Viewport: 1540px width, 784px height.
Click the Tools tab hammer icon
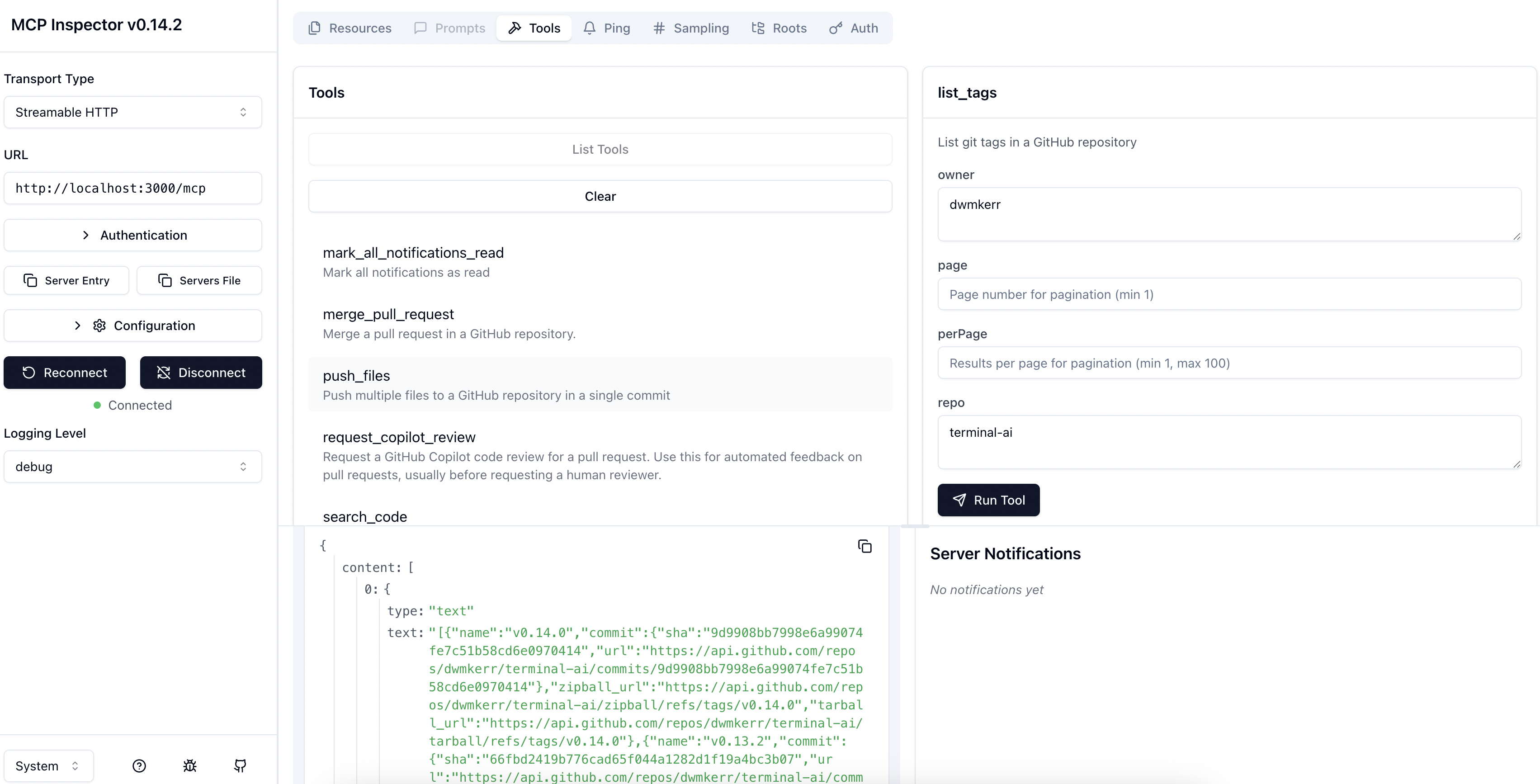pos(515,28)
